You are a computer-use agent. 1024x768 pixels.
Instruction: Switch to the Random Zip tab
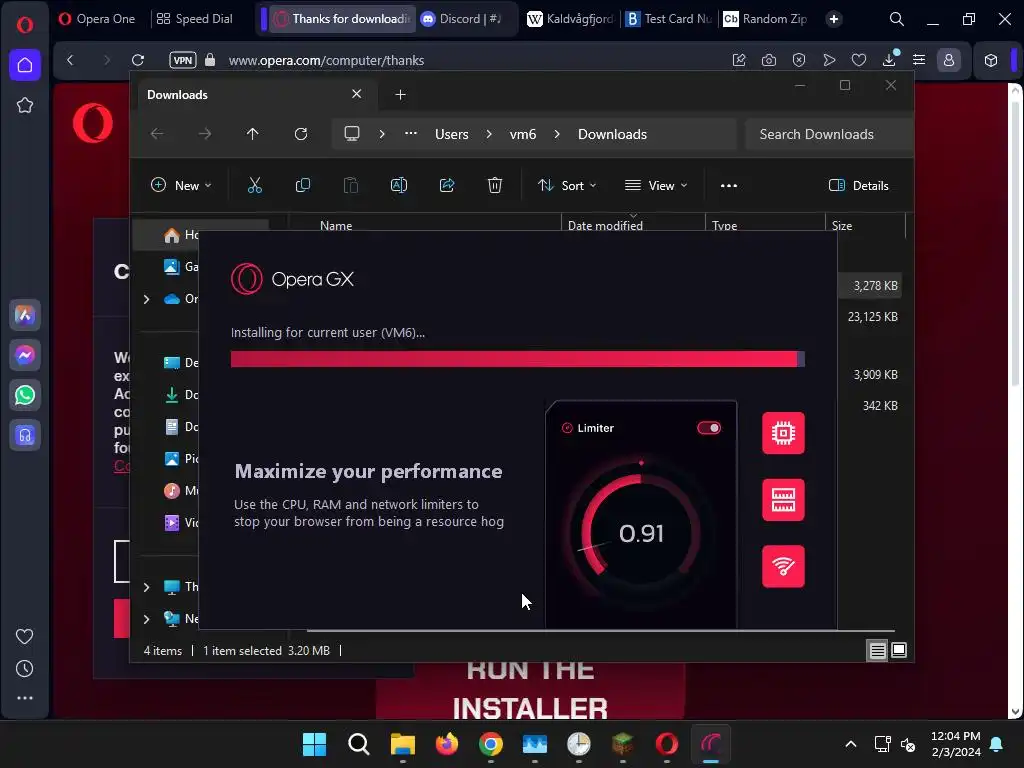pos(765,19)
